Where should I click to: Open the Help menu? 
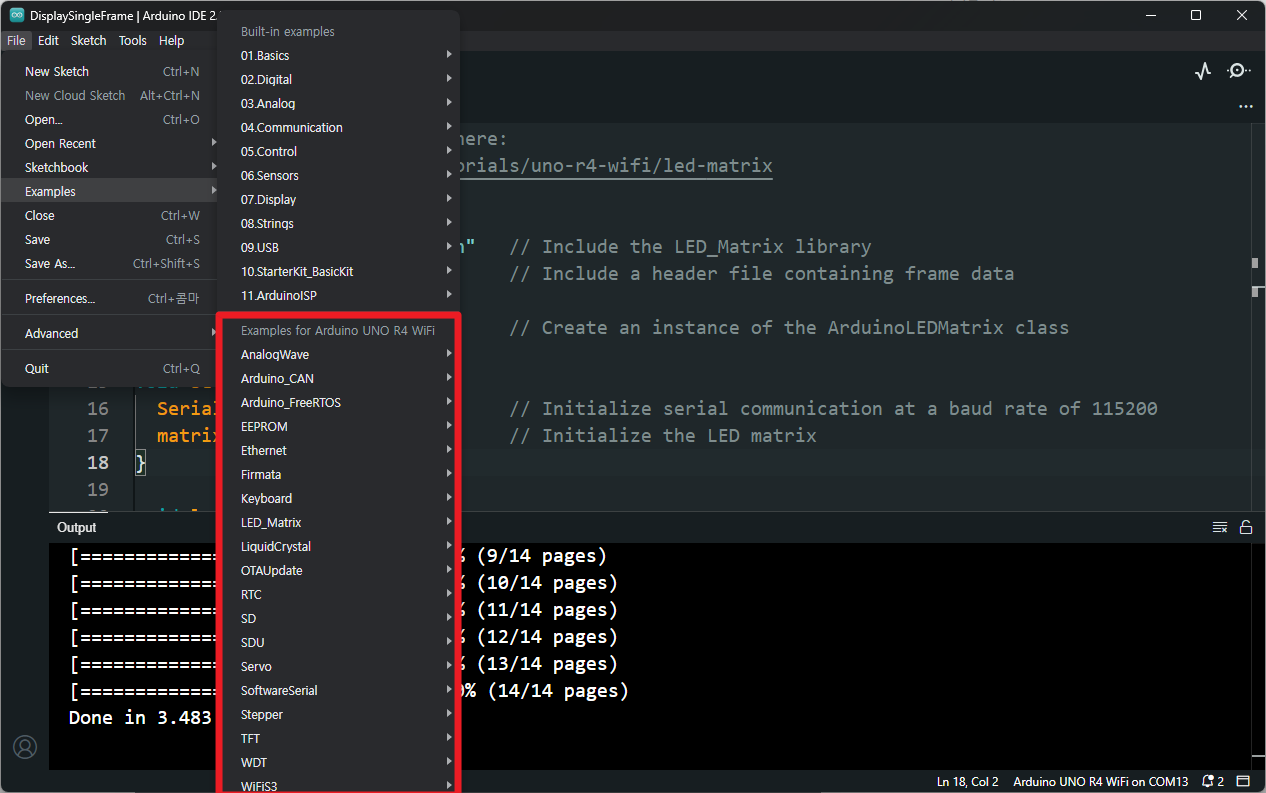point(172,41)
